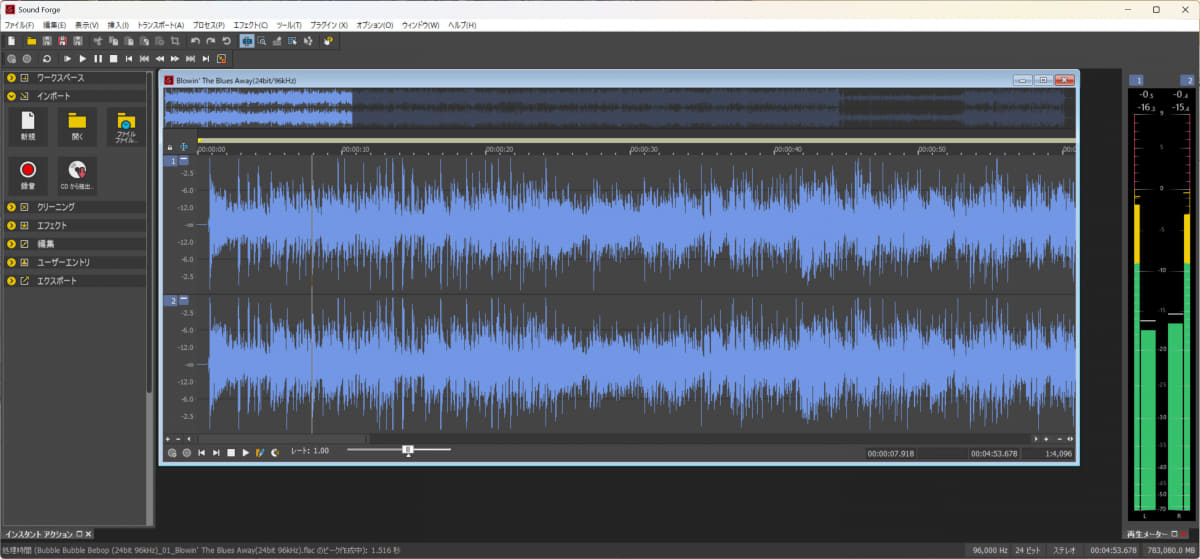Click the 00:00:07.918 position field
The width and height of the screenshot is (1200, 559).
(x=892, y=454)
